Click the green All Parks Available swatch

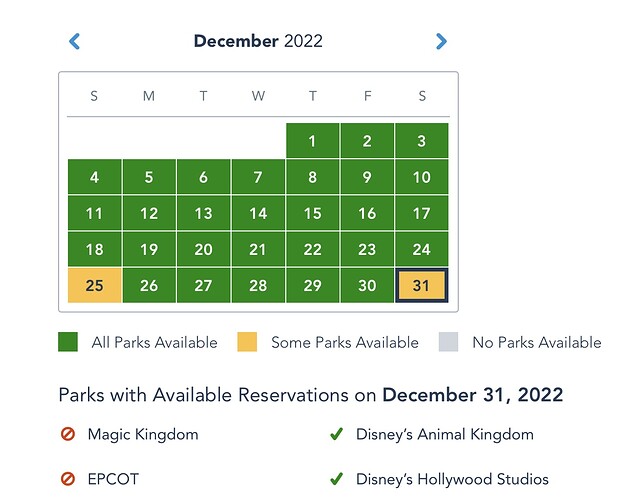(68, 342)
